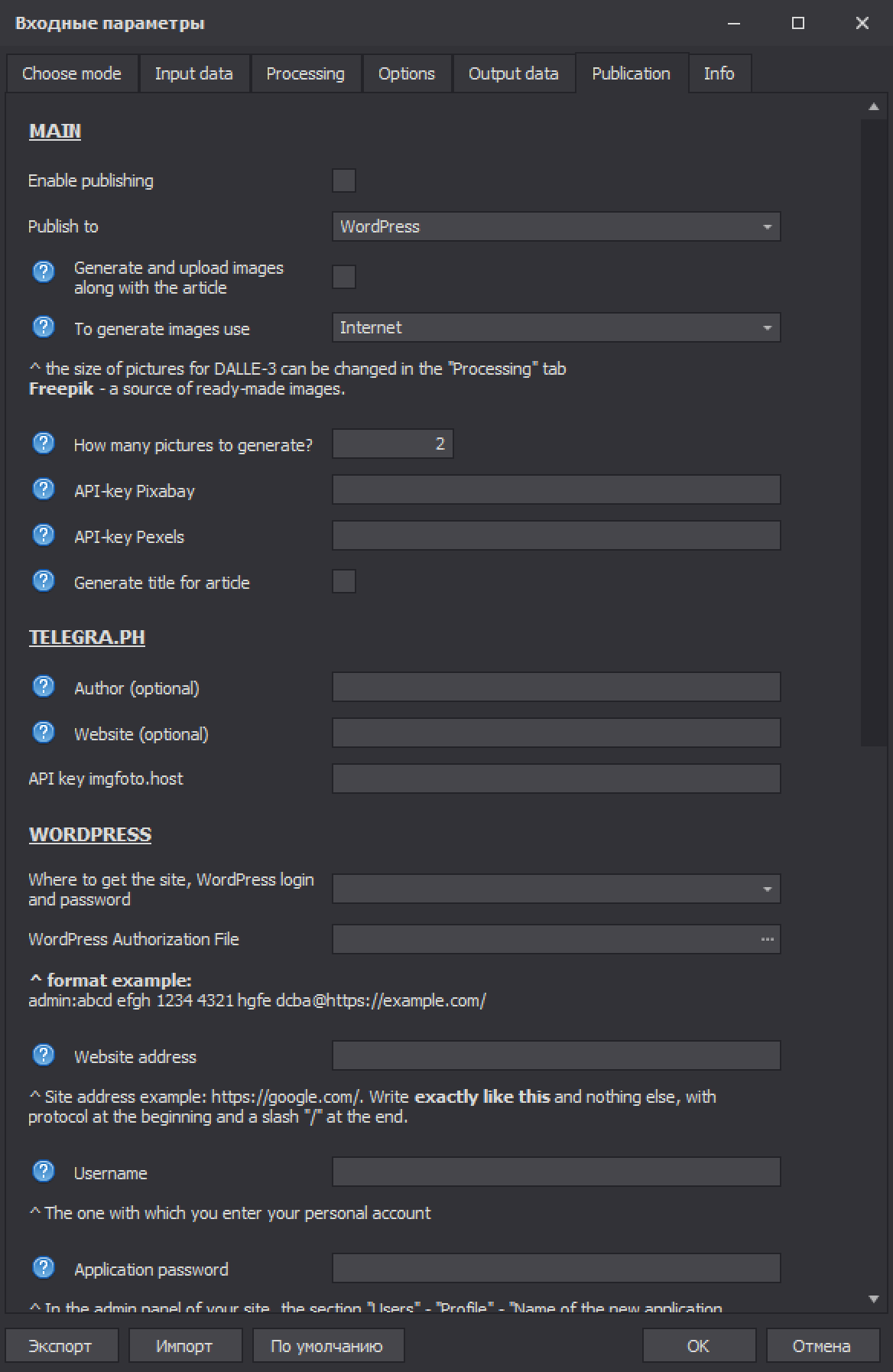
Task: Click the По умолчанию button
Action: 328,1346
